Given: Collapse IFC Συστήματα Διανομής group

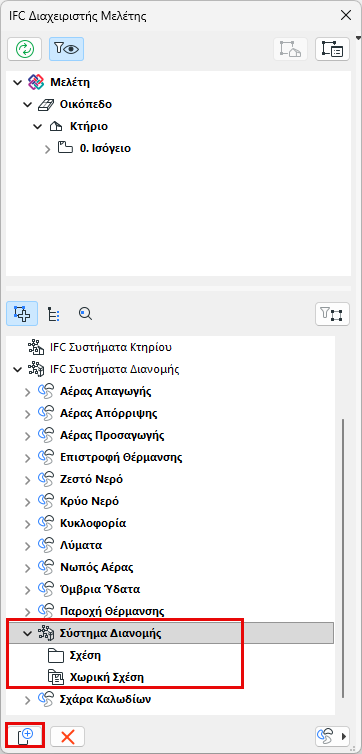Looking at the screenshot, I should [x=18, y=369].
